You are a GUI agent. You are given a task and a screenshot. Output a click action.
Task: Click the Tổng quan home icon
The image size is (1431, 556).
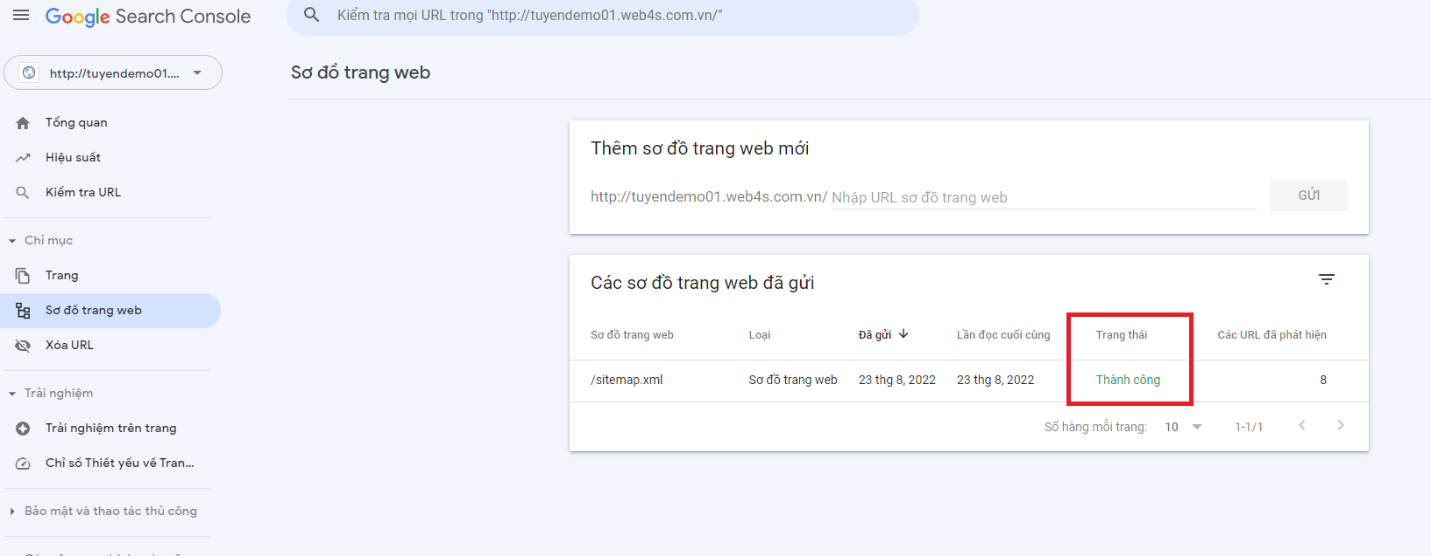pyautogui.click(x=23, y=123)
